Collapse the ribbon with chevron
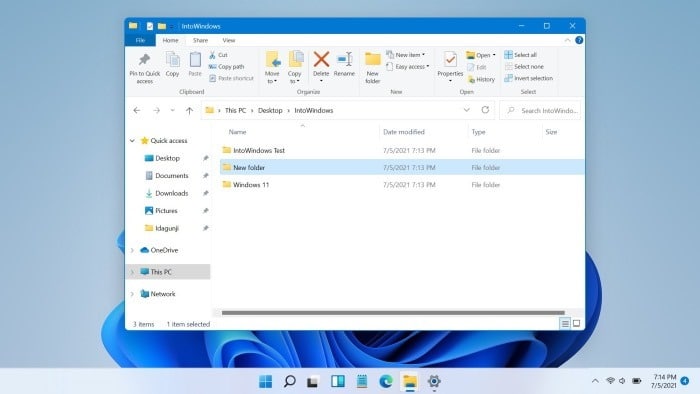Image resolution: width=700 pixels, height=394 pixels. (x=567, y=40)
